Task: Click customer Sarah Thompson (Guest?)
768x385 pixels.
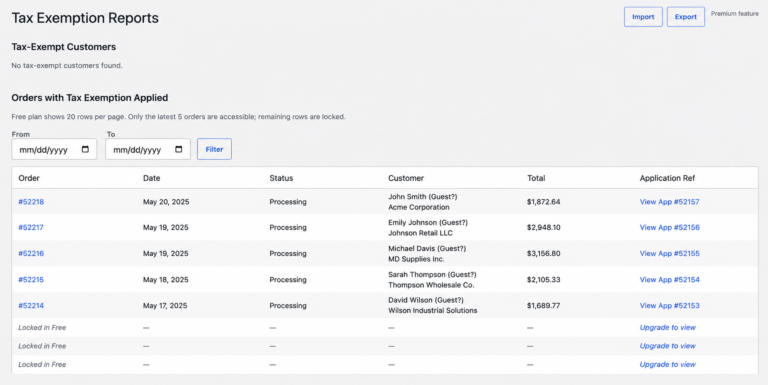Action: [x=432, y=274]
